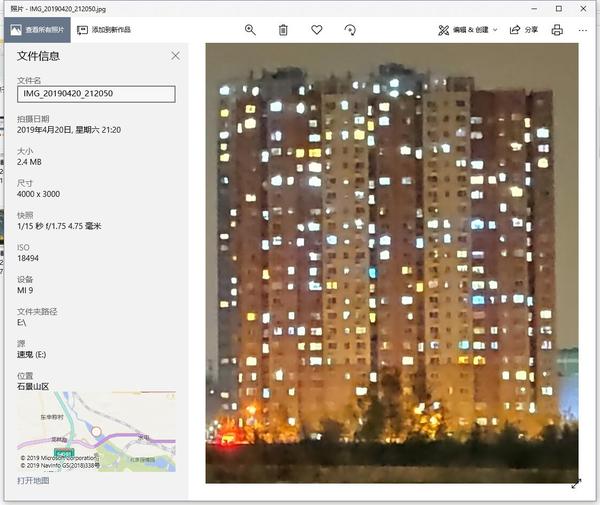Open the 编辑 & 创建 menu
Screen dimensions: 600x505
click(468, 30)
